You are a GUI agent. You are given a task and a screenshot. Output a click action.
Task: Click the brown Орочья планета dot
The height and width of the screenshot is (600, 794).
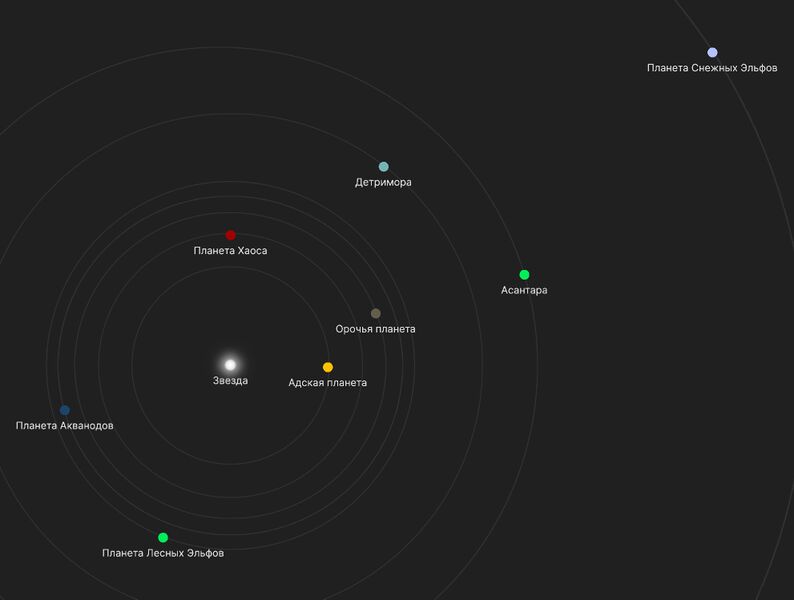[375, 313]
